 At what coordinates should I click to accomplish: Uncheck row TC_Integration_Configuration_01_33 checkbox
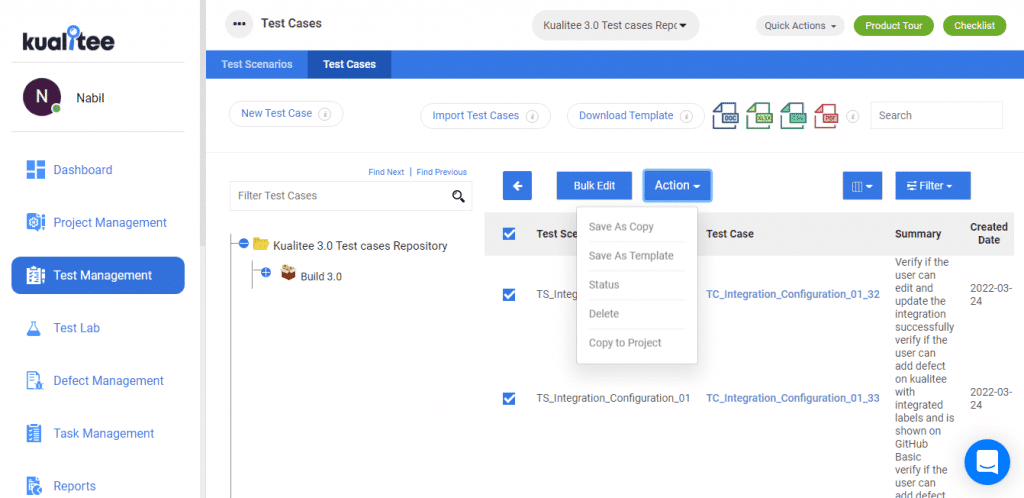(x=509, y=399)
